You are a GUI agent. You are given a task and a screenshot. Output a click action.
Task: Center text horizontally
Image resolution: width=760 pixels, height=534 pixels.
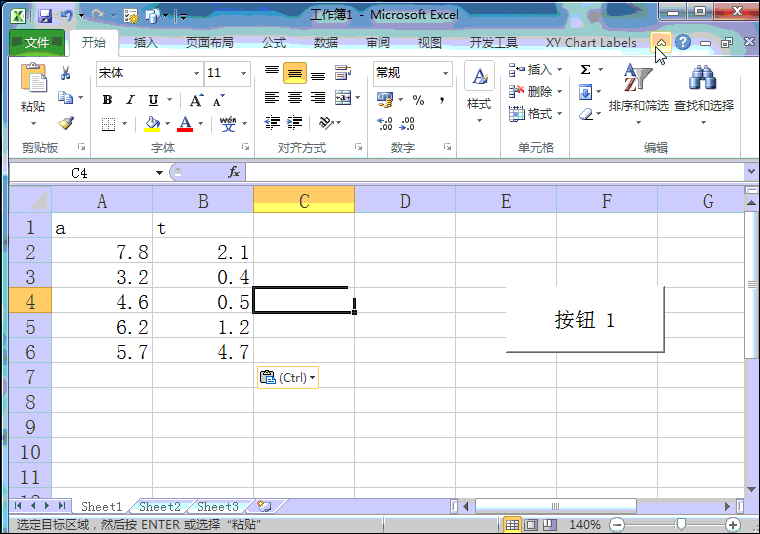(295, 98)
